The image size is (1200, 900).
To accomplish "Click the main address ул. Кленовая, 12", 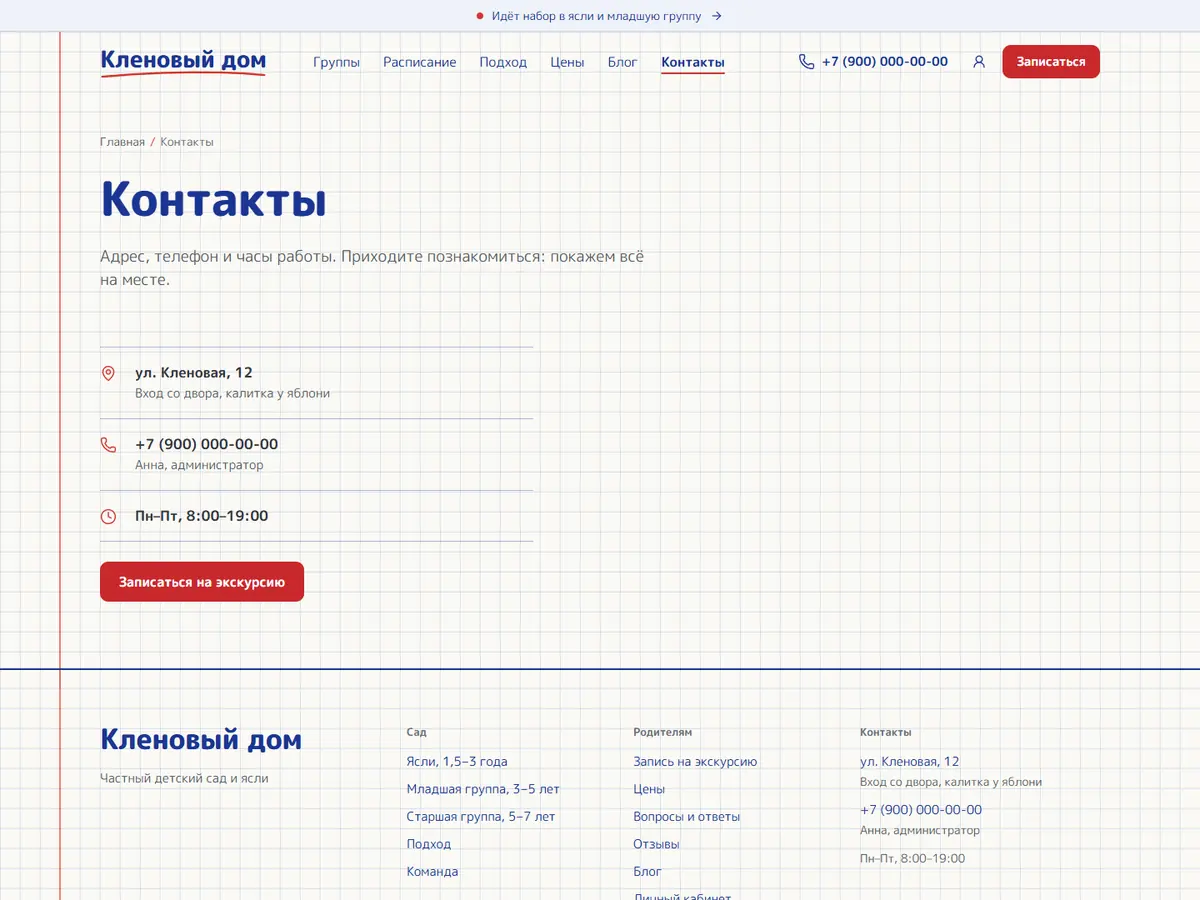I will point(194,373).
